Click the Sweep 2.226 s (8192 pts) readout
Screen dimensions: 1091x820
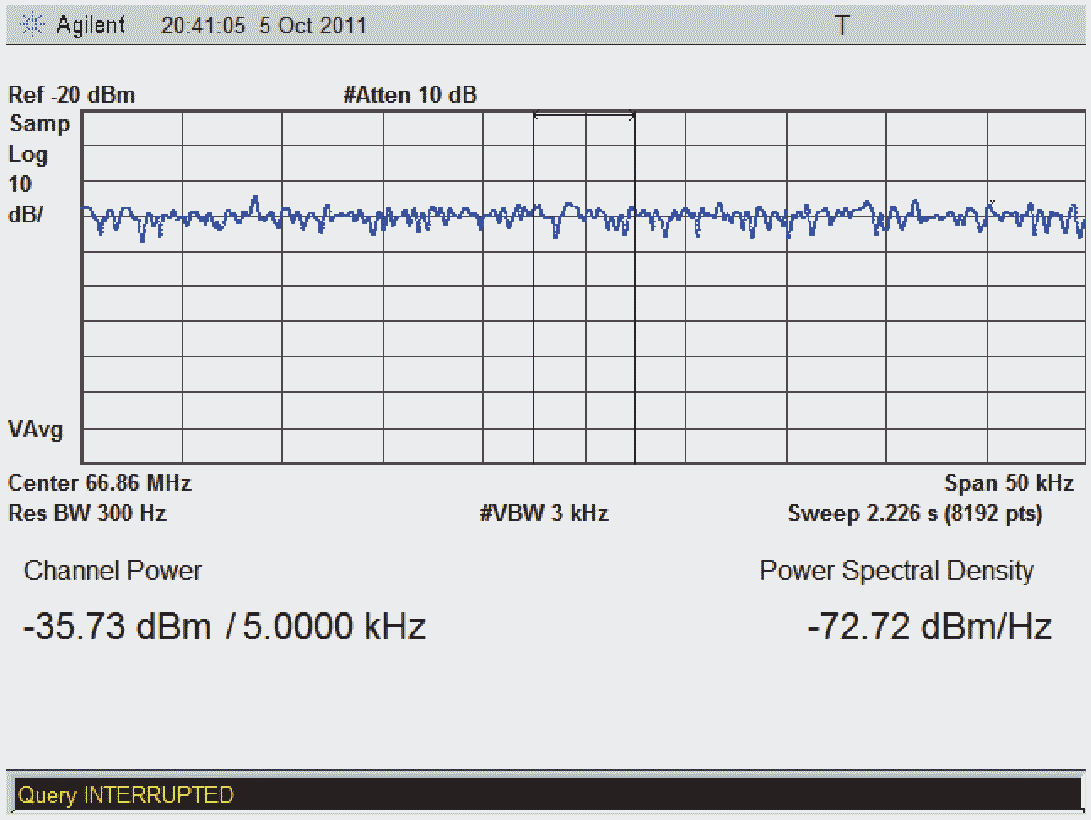click(x=914, y=514)
